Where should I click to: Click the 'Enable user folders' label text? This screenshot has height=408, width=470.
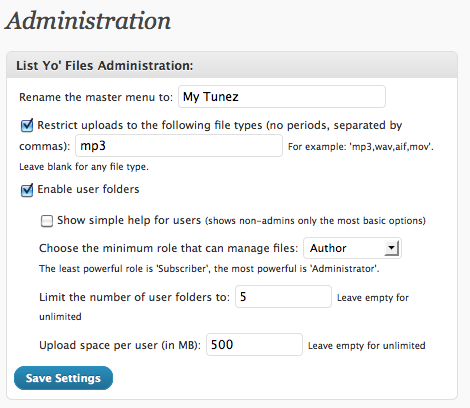tap(88, 189)
